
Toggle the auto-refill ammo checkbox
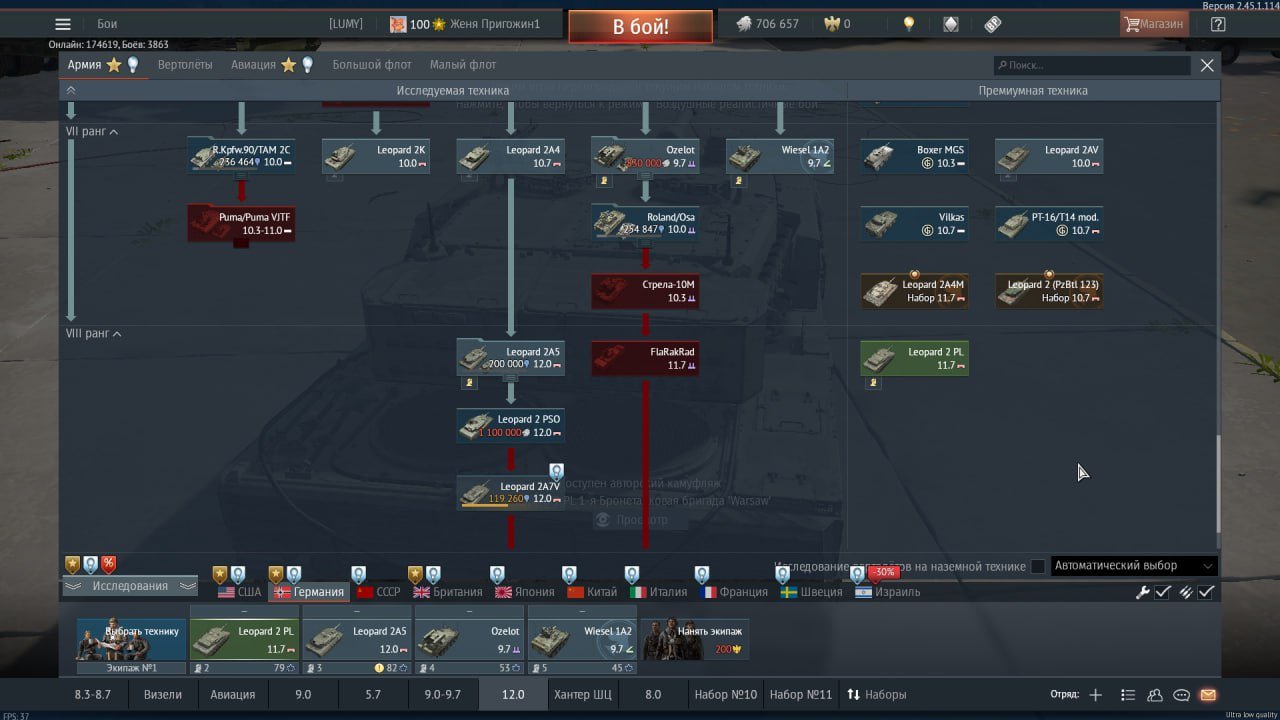(1207, 592)
